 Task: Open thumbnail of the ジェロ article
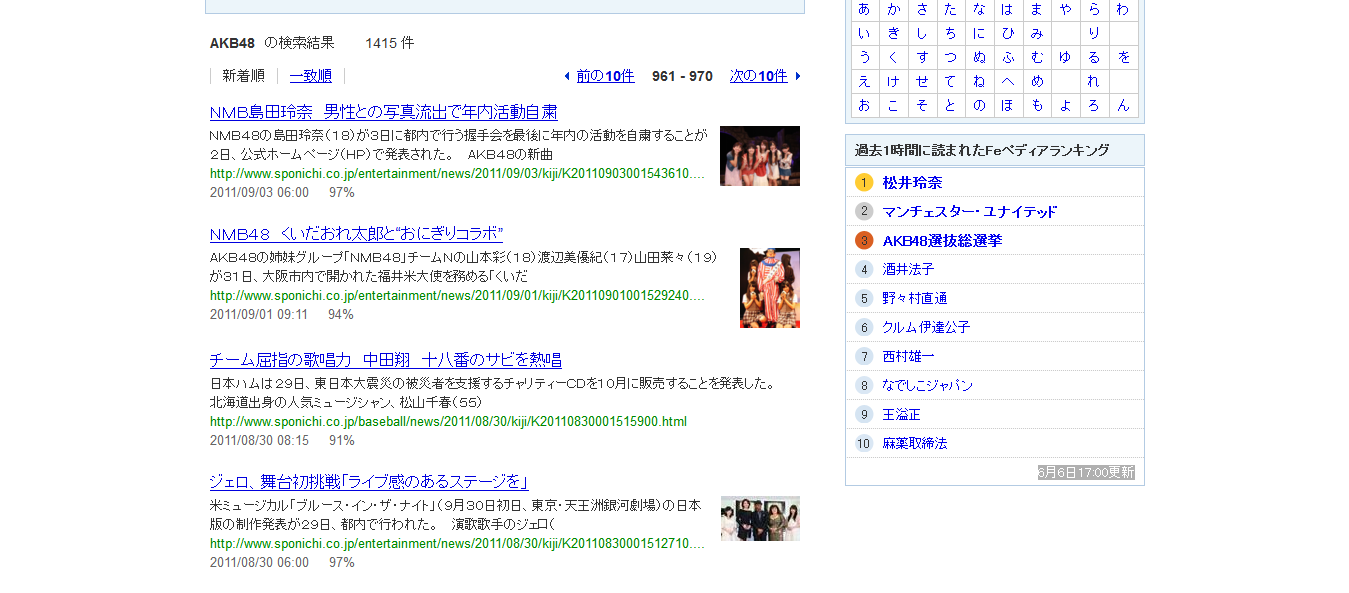tap(760, 518)
